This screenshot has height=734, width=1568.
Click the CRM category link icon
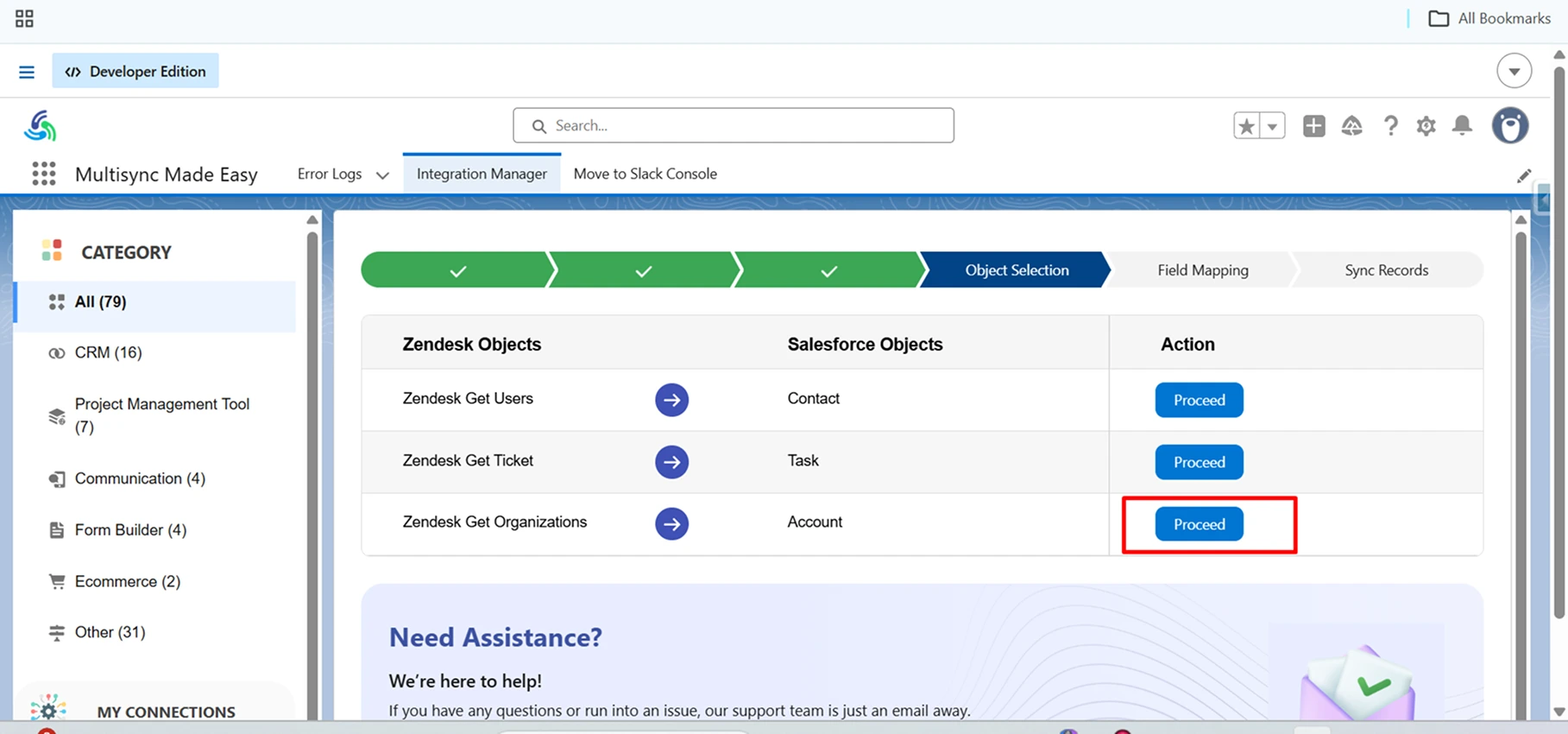(x=57, y=353)
